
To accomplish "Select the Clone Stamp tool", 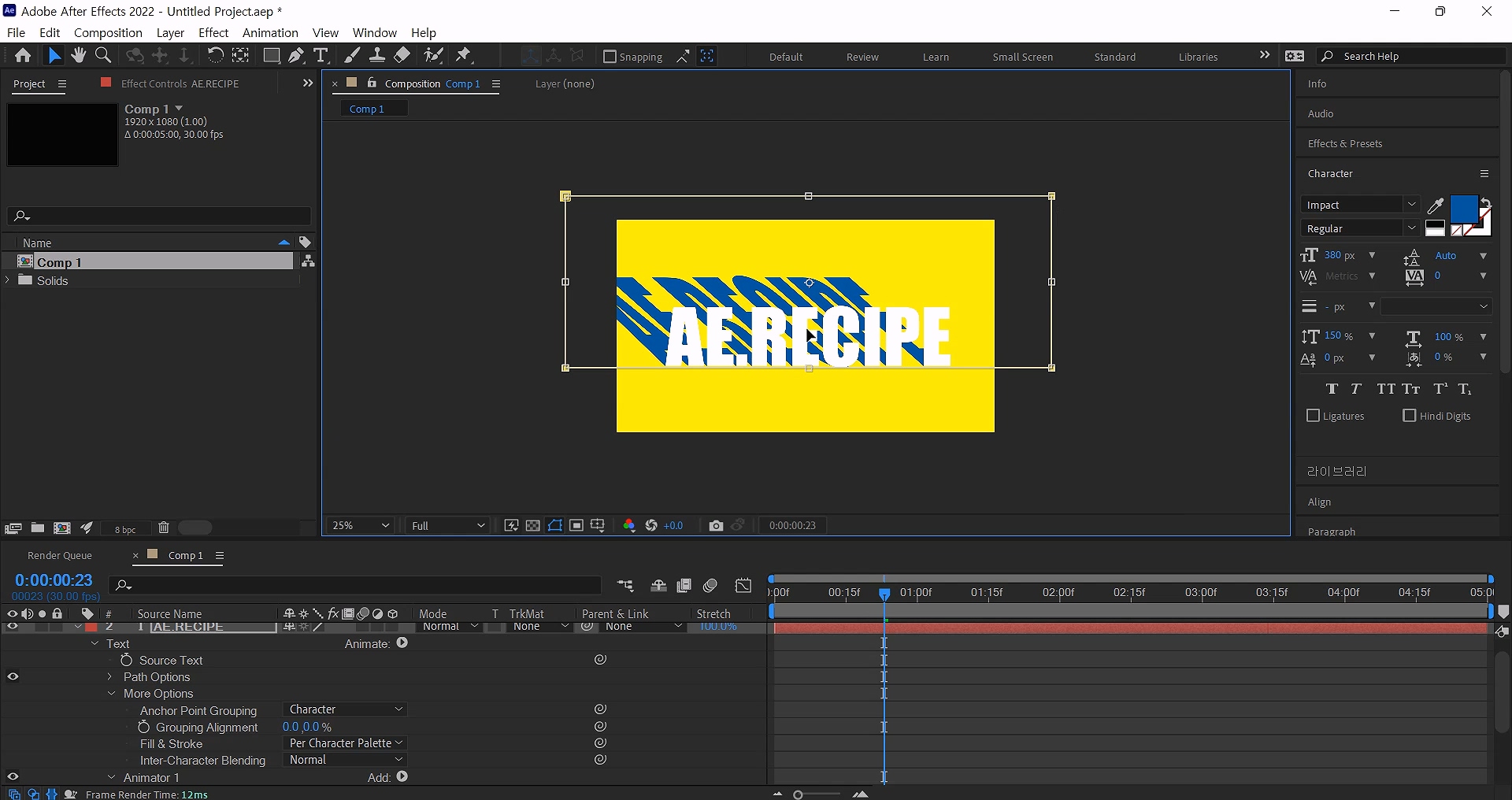I will pos(377,56).
